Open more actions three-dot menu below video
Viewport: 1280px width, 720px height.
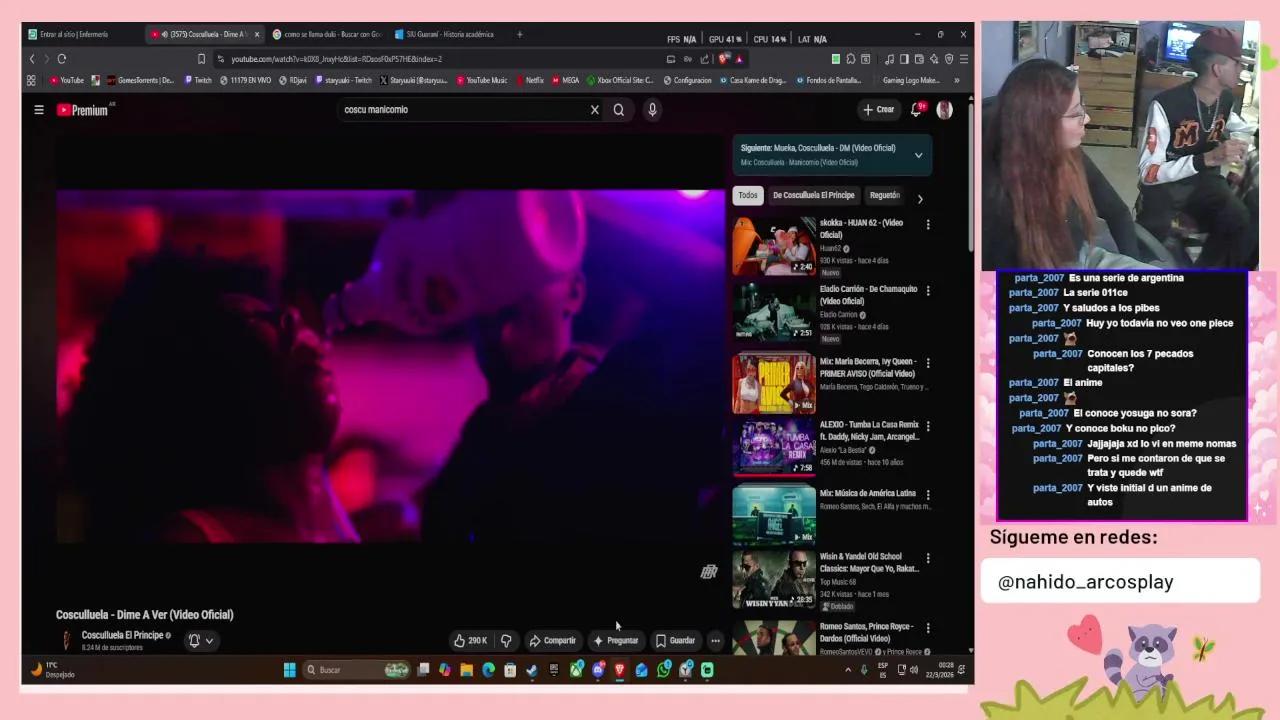[x=715, y=641]
